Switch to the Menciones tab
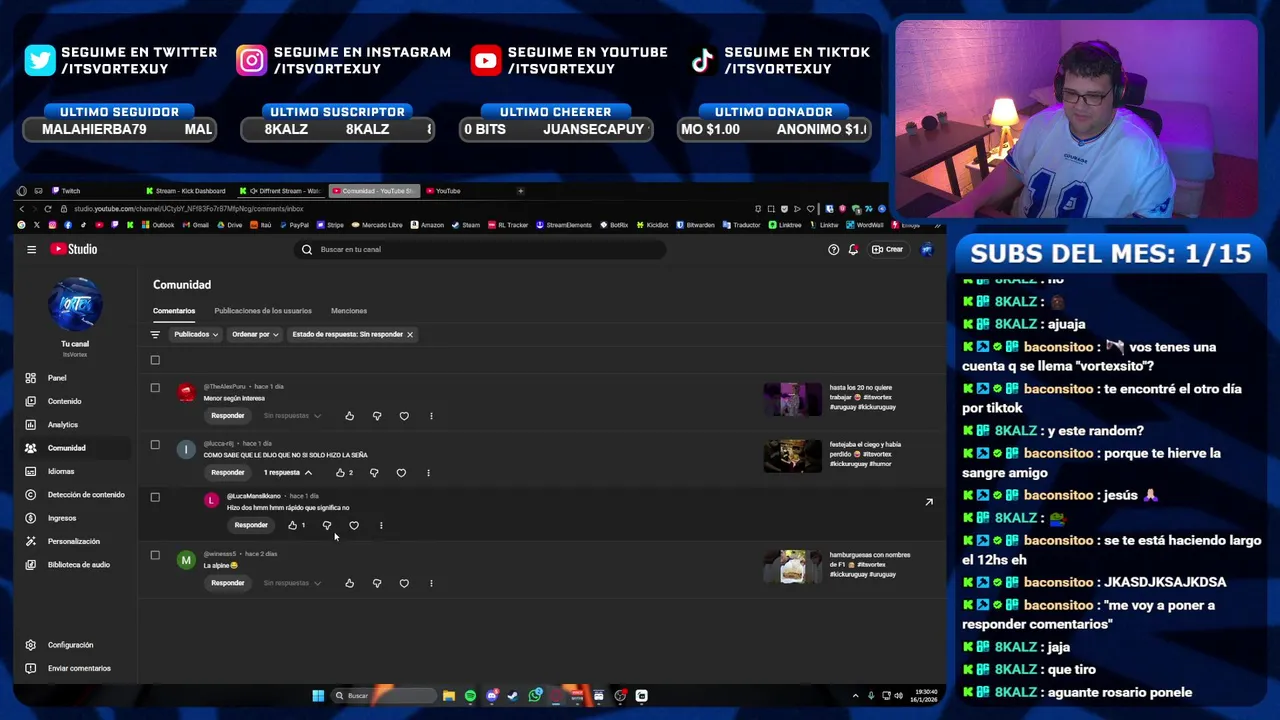 (x=349, y=311)
